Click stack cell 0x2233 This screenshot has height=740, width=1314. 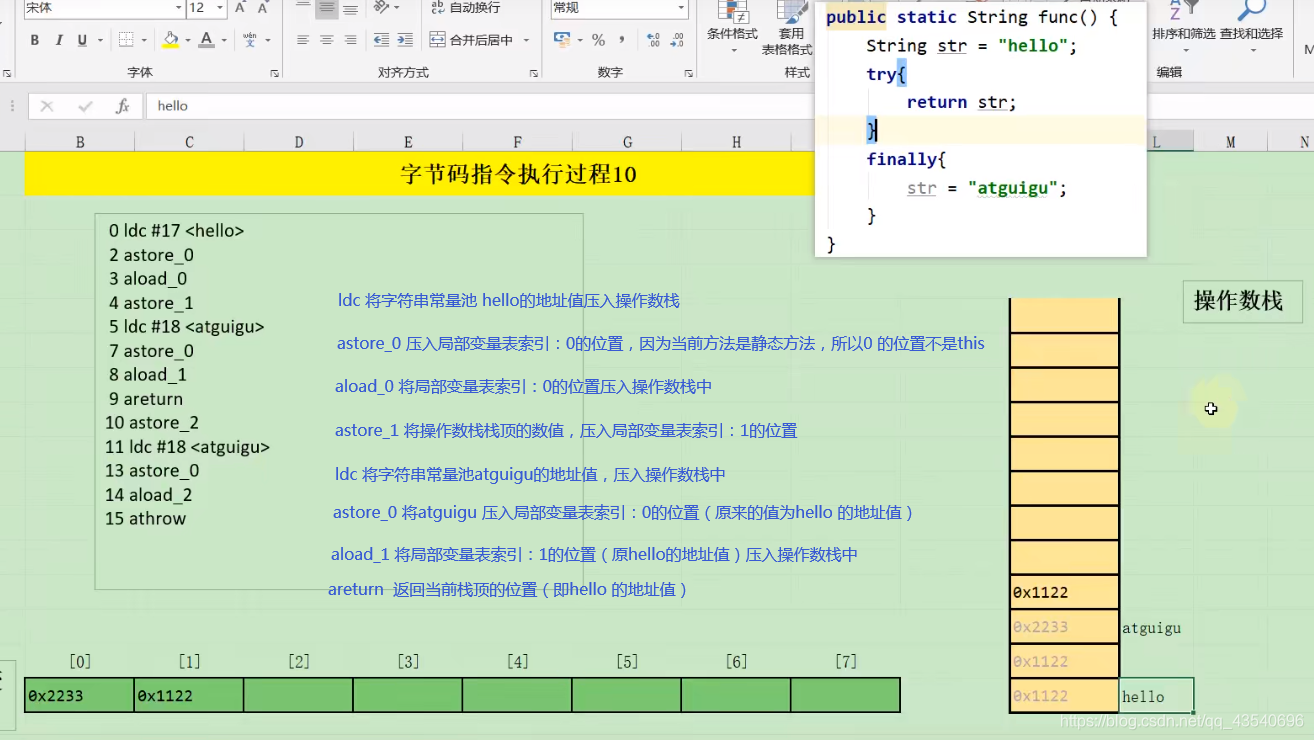pos(1064,627)
